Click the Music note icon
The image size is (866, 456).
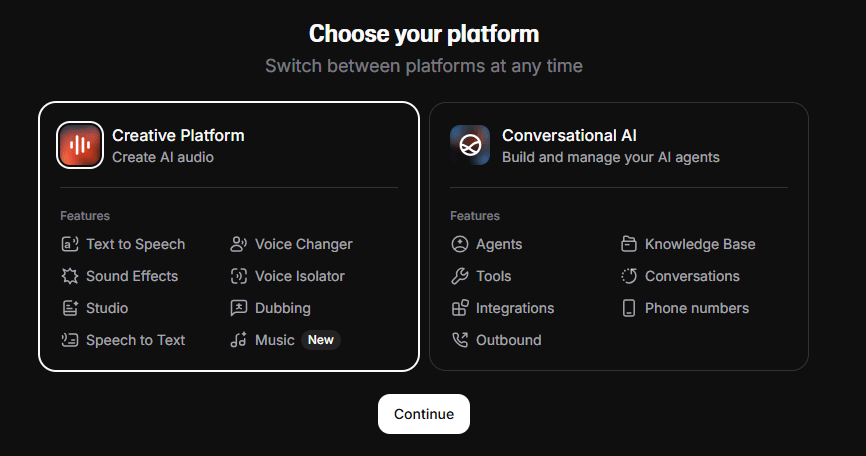239,340
